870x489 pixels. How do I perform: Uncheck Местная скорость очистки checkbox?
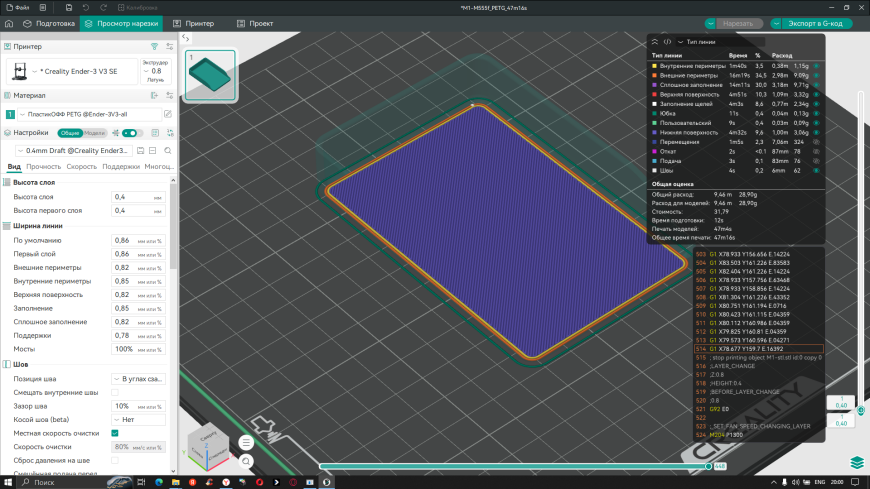(115, 433)
